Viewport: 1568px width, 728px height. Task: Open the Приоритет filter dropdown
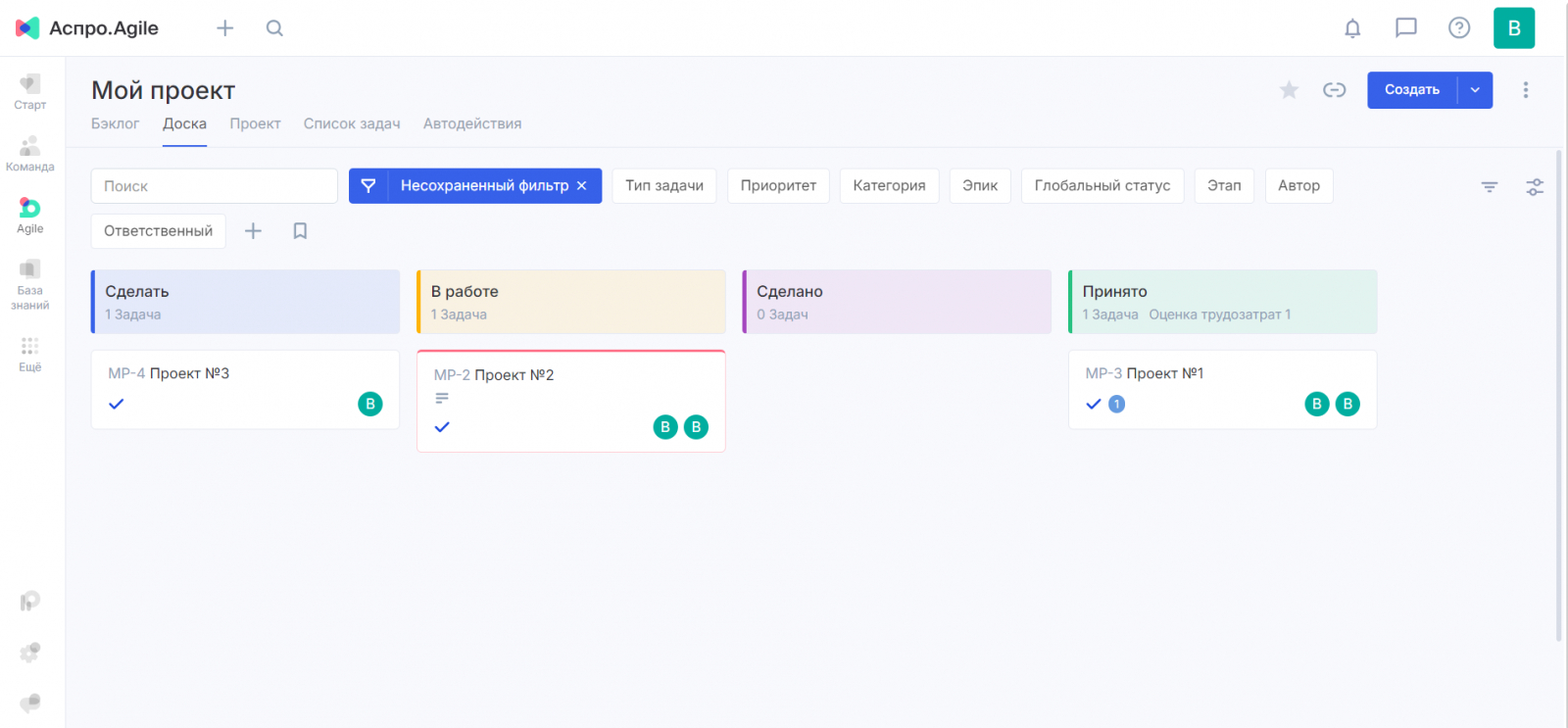tap(778, 186)
